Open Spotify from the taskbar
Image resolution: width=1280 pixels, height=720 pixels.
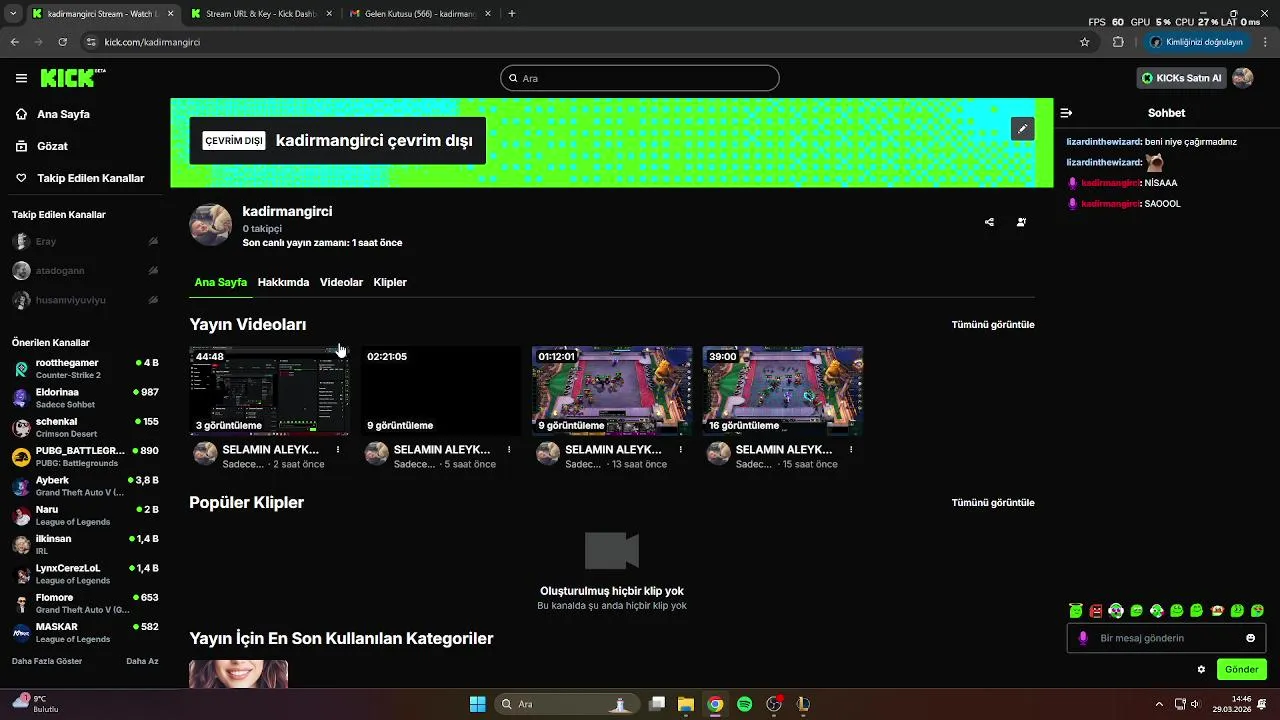pos(745,704)
